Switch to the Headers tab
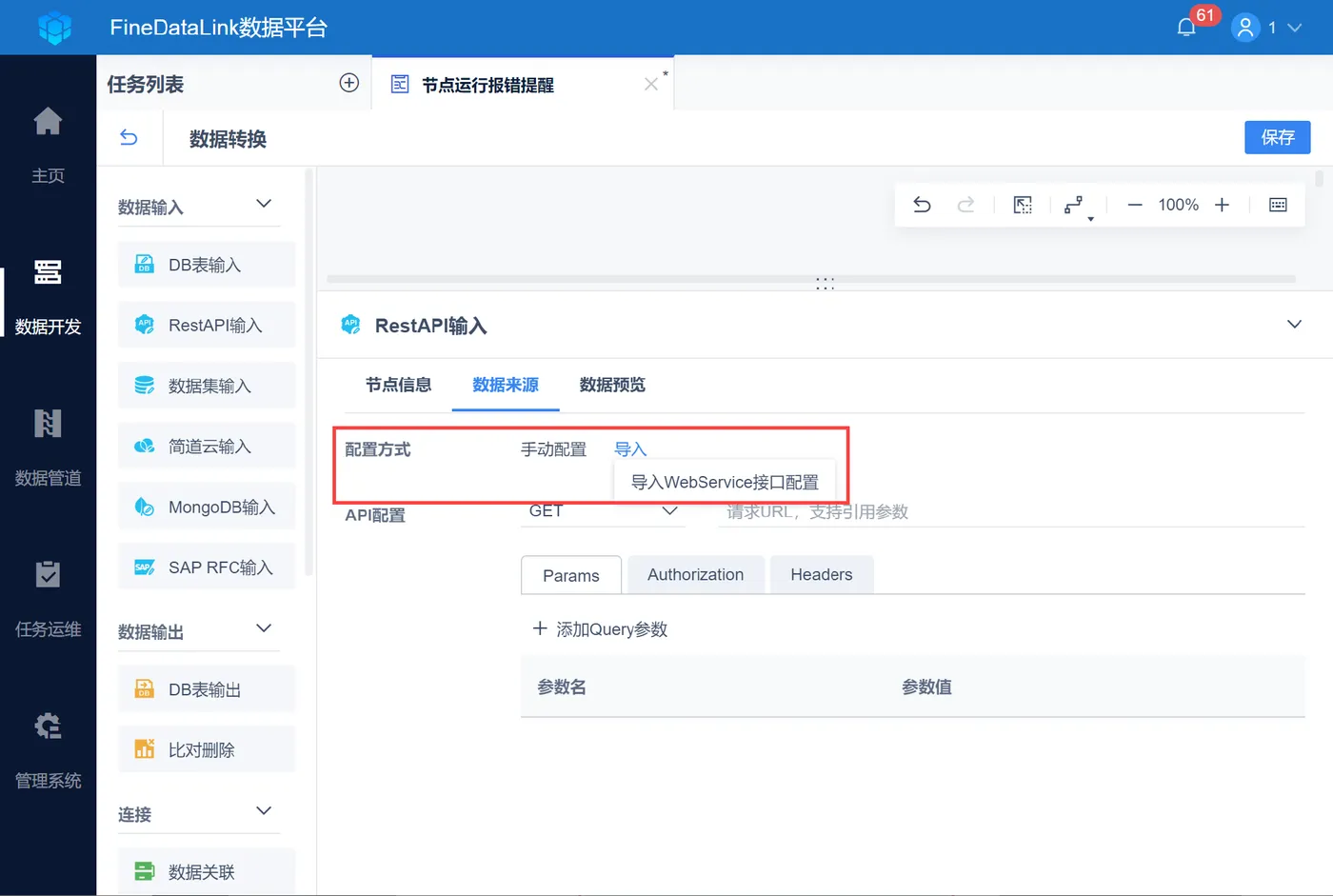The width and height of the screenshot is (1333, 896). [x=822, y=574]
